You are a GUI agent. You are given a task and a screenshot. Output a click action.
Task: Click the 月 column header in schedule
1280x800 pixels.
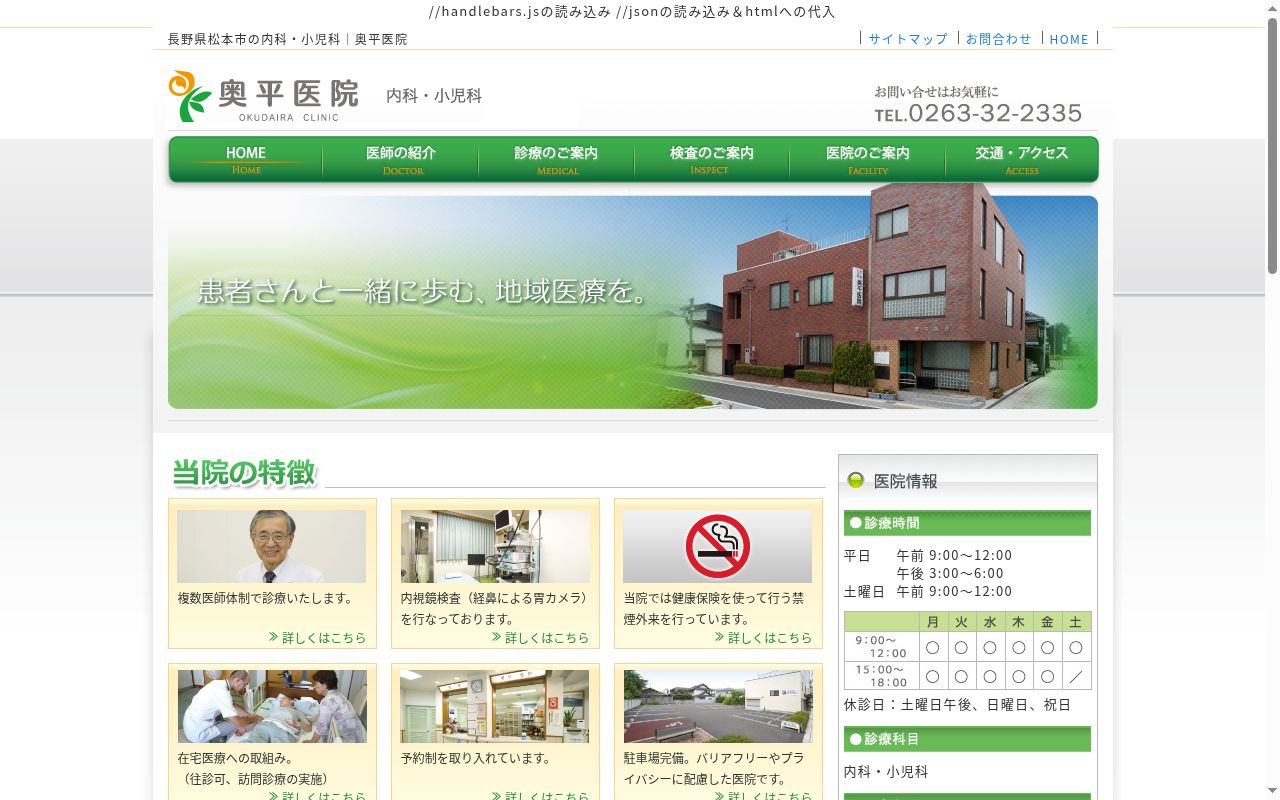point(933,622)
